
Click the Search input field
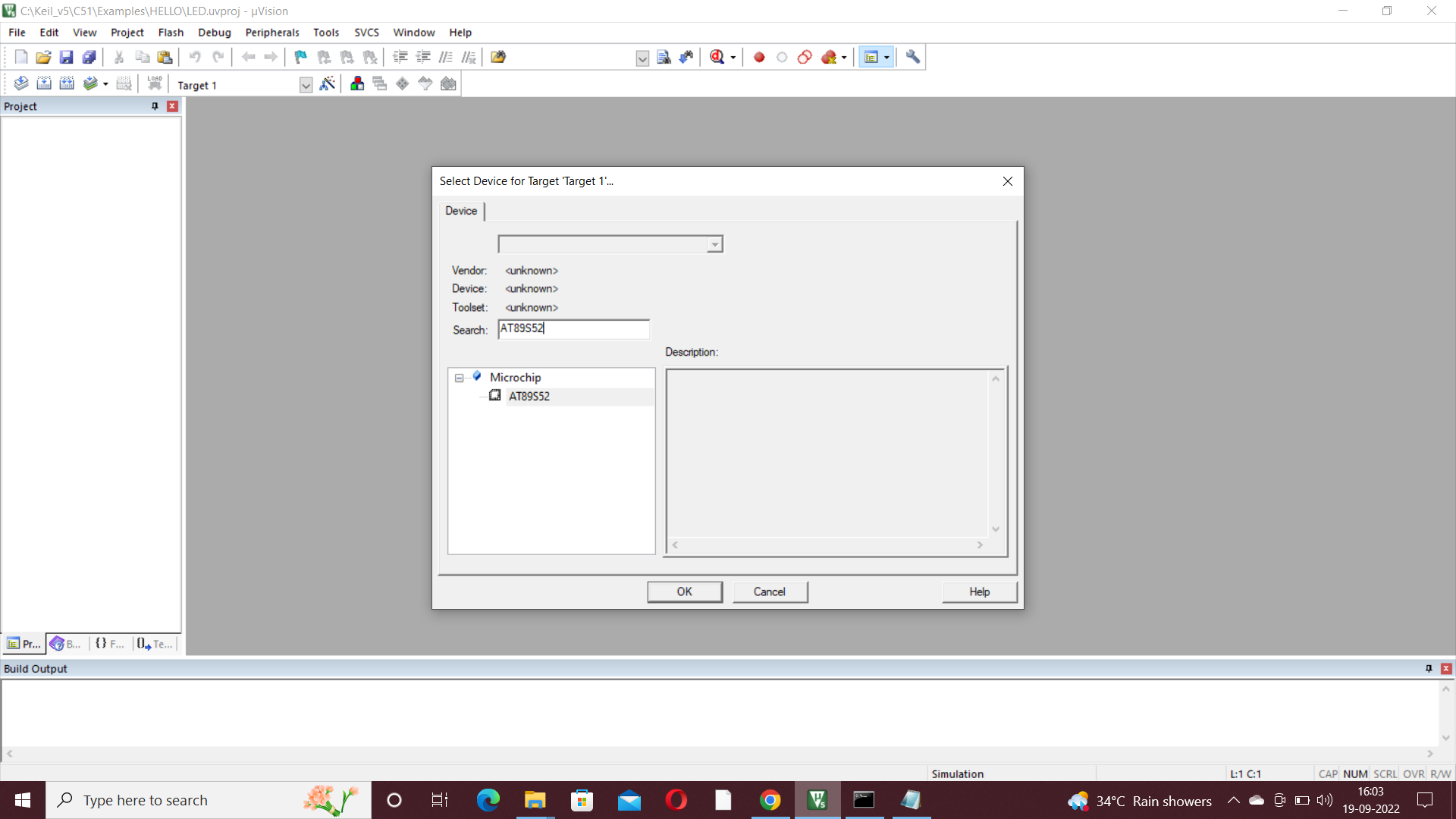tap(573, 329)
